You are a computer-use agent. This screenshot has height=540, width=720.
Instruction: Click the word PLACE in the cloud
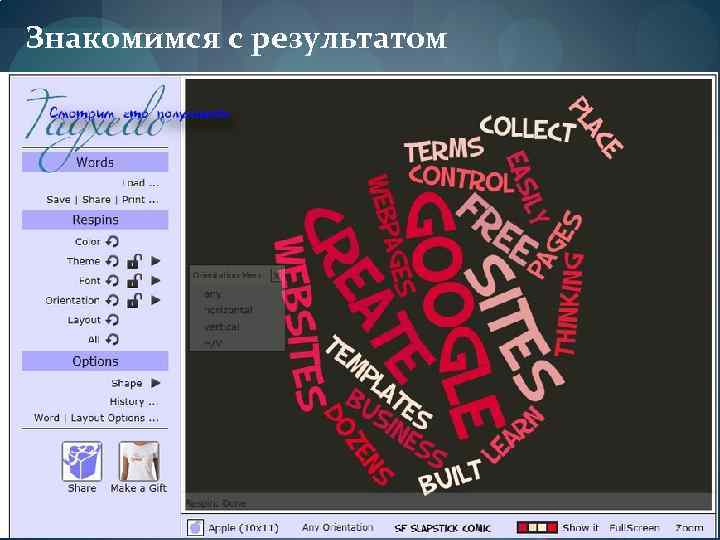[x=596, y=127]
